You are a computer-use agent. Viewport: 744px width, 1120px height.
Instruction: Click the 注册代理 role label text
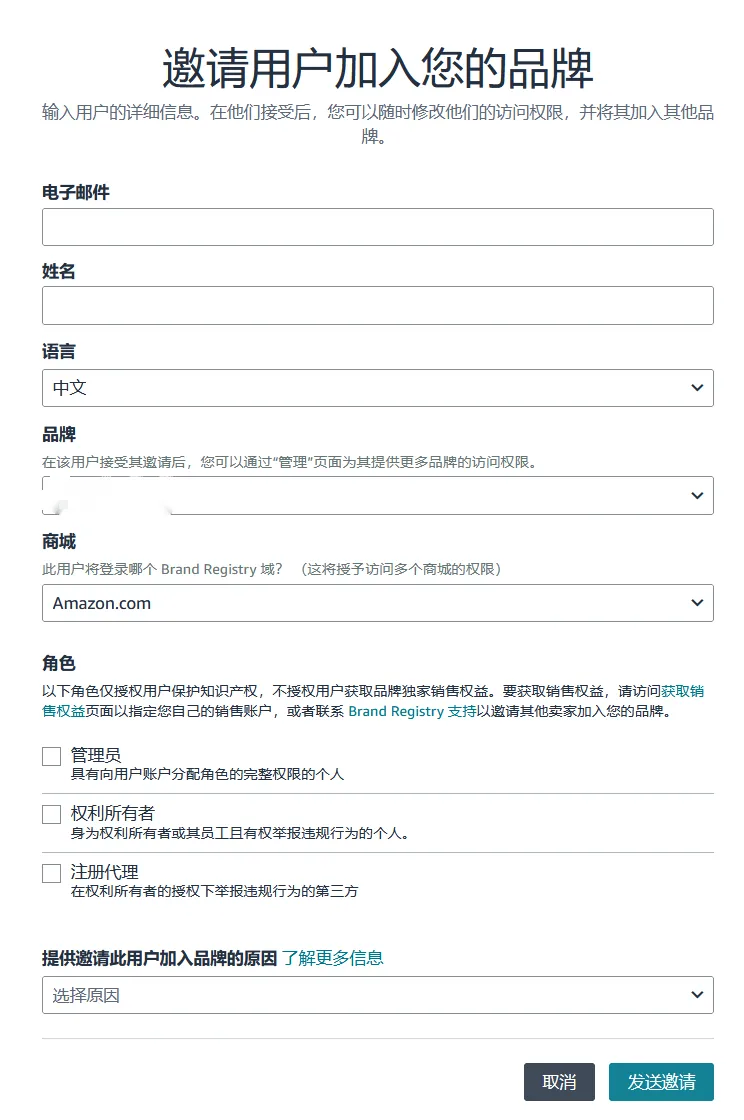[x=104, y=872]
